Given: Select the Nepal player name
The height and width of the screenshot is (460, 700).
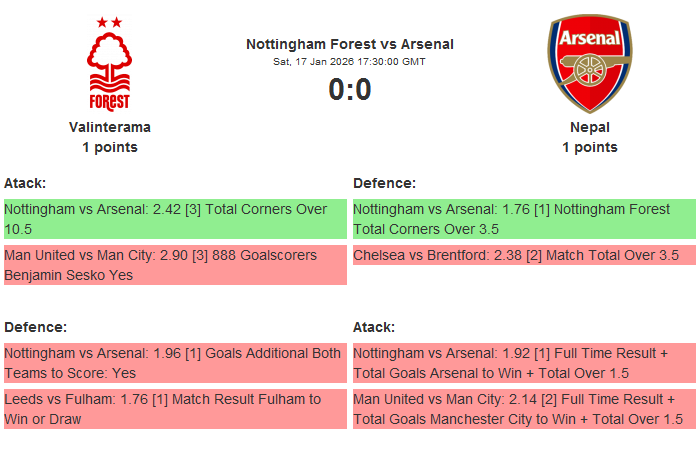Looking at the screenshot, I should pyautogui.click(x=590, y=127).
